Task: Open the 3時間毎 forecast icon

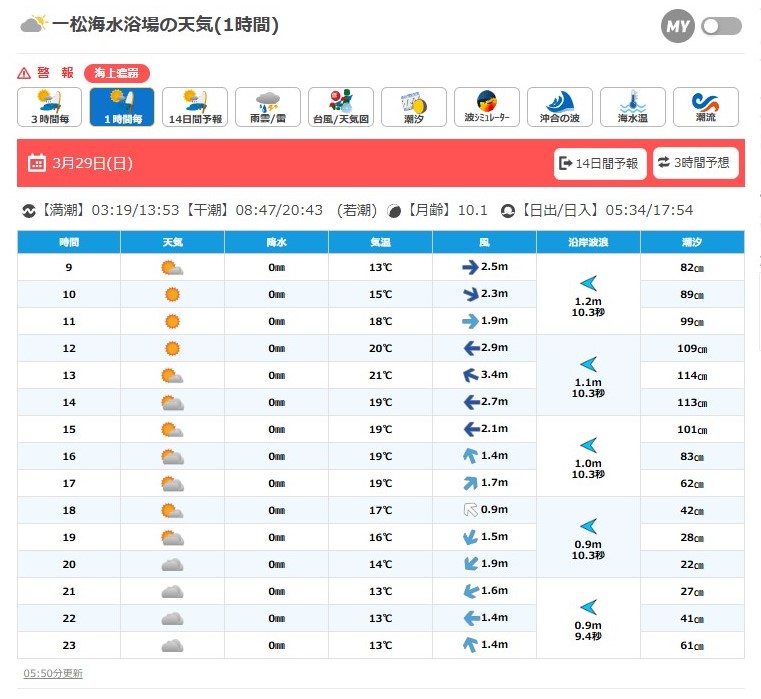Action: point(50,107)
